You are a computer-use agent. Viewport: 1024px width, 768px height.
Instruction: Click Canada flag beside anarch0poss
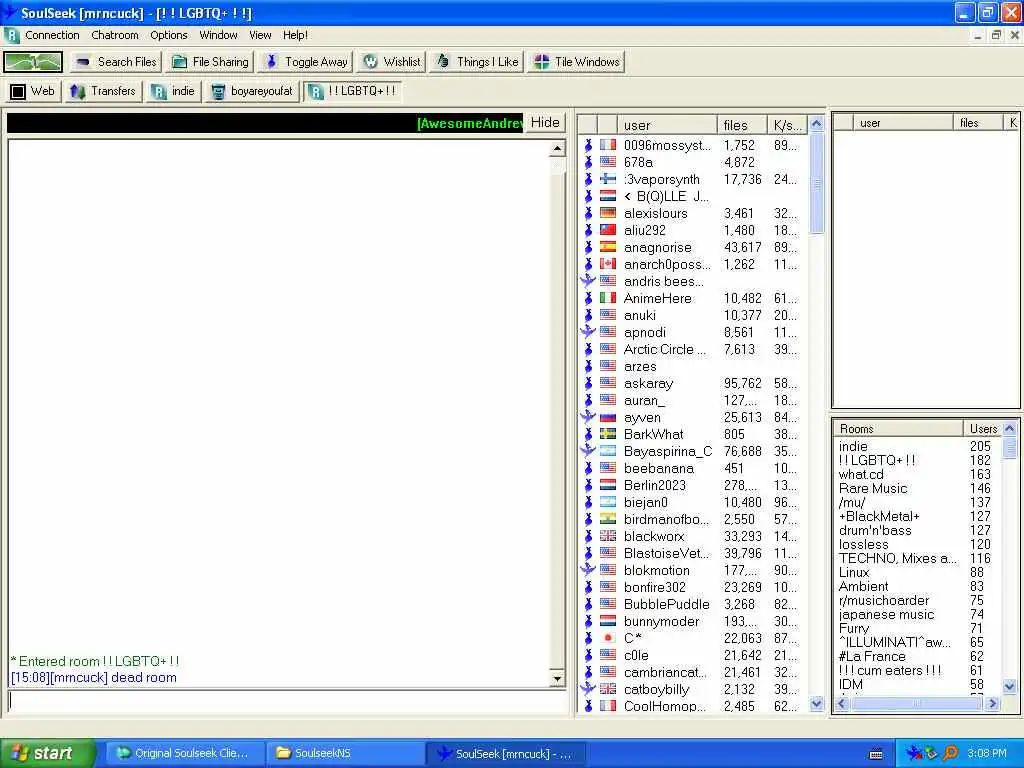click(608, 264)
